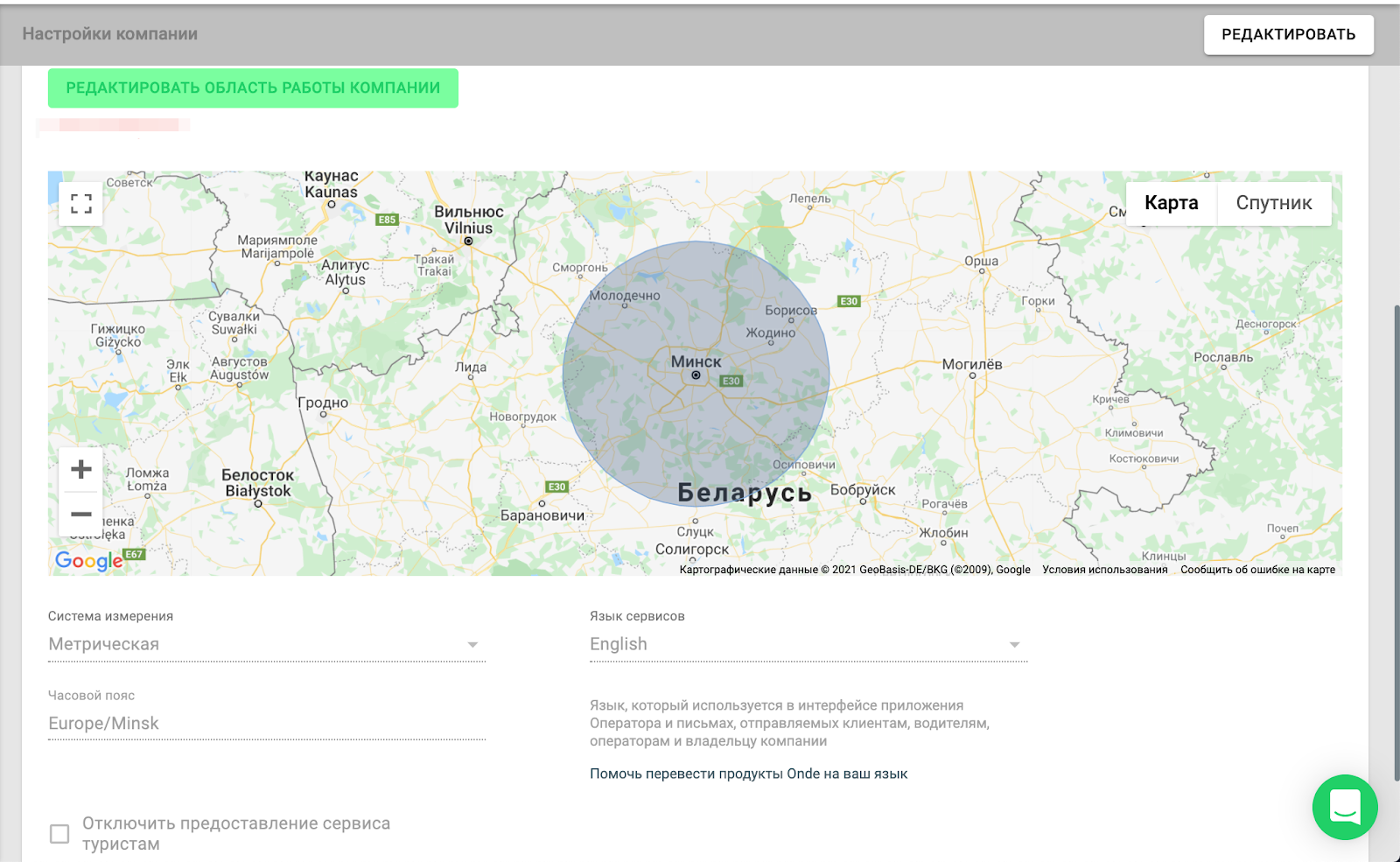Click Редактировать область работы компании button

(x=253, y=88)
